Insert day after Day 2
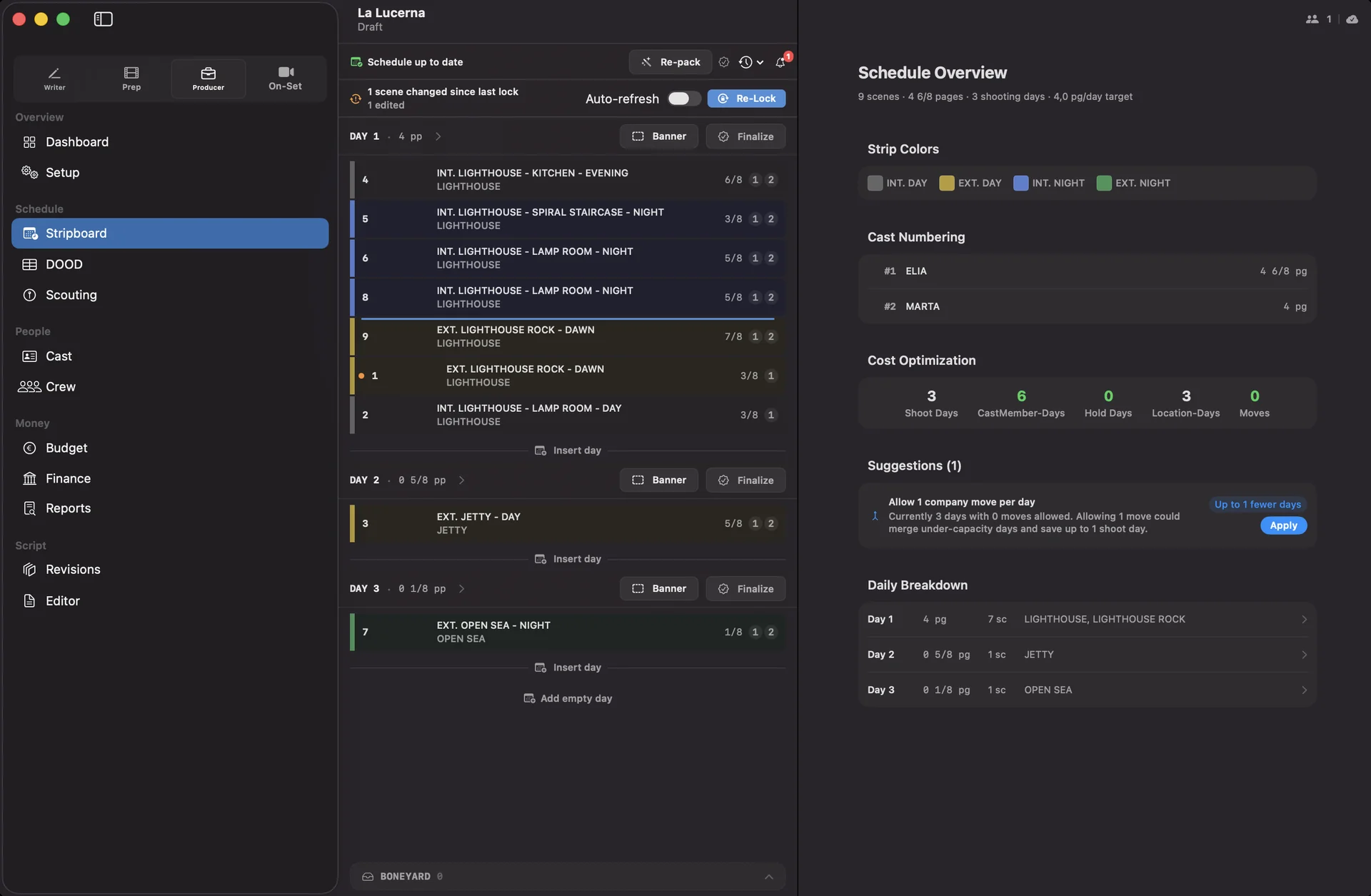Viewport: 1371px width, 896px height. click(568, 559)
